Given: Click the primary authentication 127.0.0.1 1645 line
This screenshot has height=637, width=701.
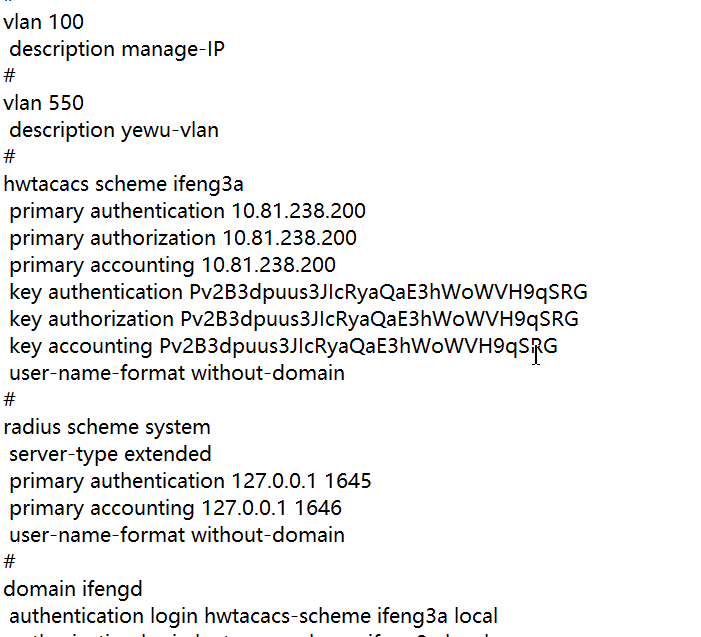Looking at the screenshot, I should coord(190,481).
